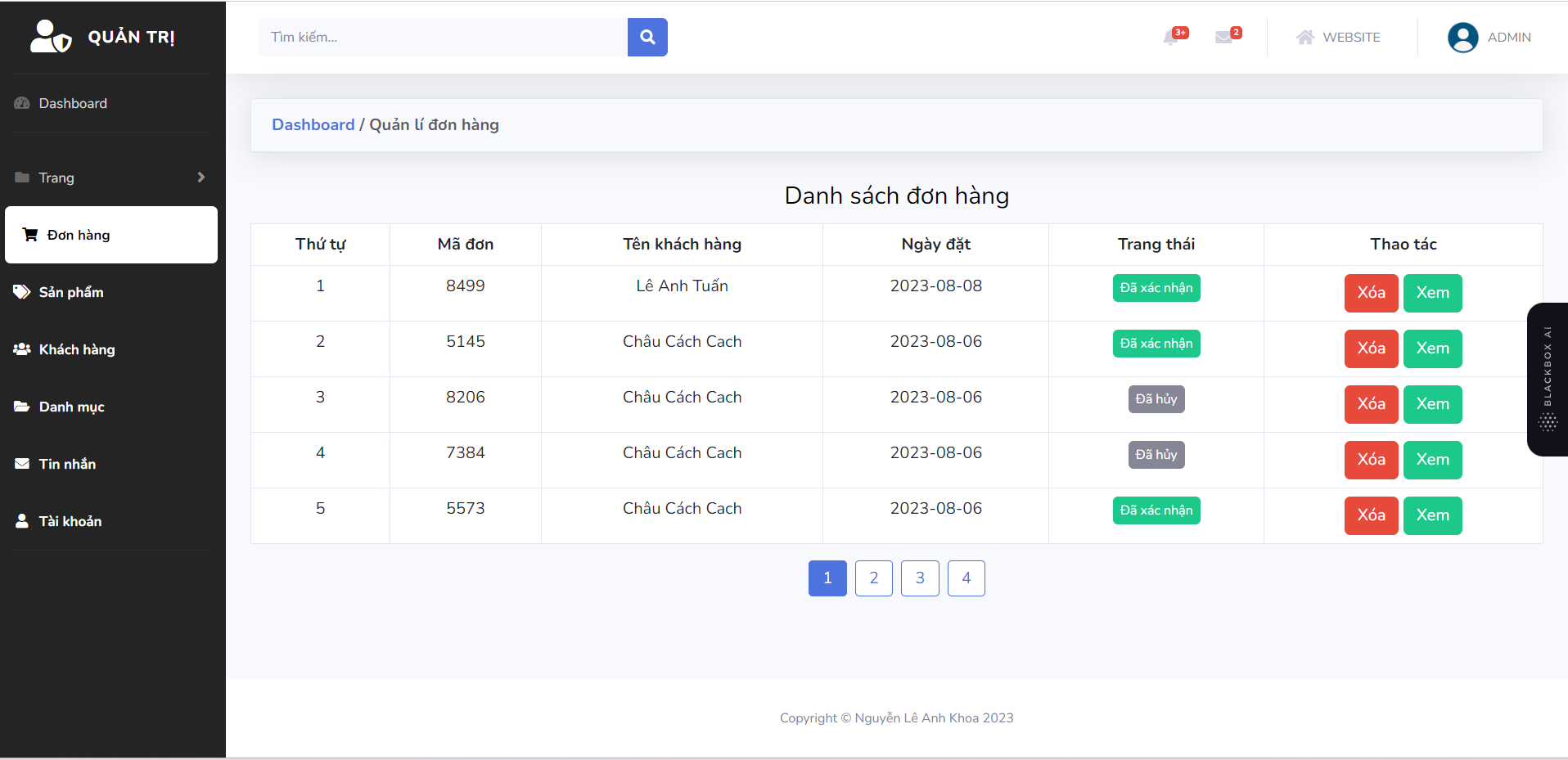Click the date 2023-08-08
Screen dimensions: 1568x760
[936, 286]
